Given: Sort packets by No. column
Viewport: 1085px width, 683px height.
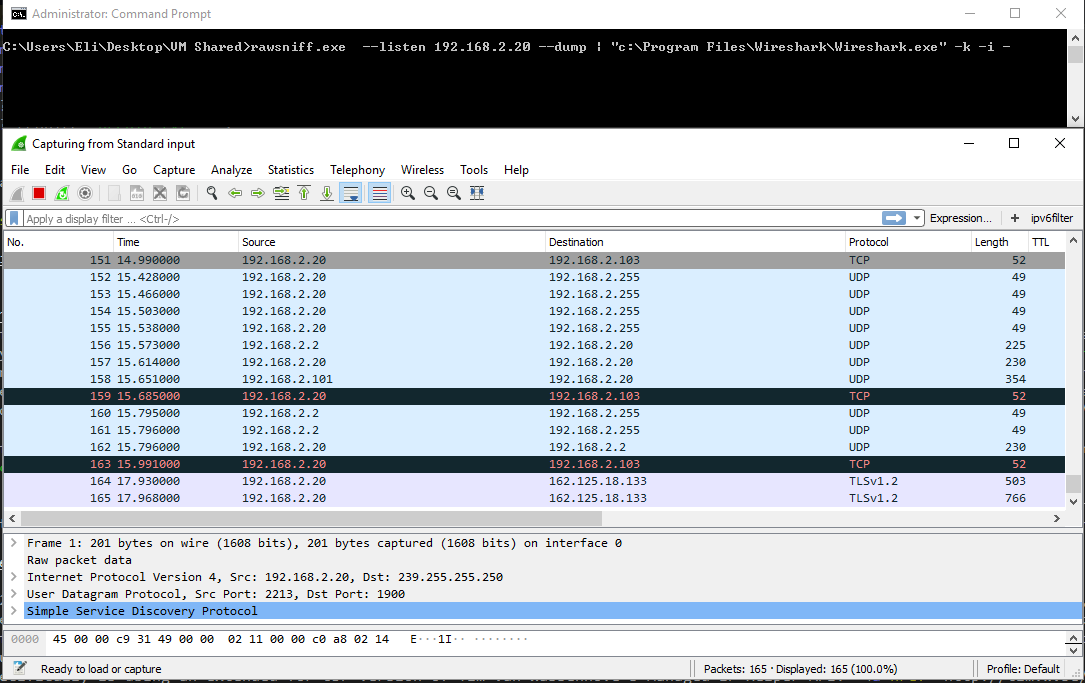Looking at the screenshot, I should pyautogui.click(x=59, y=242).
